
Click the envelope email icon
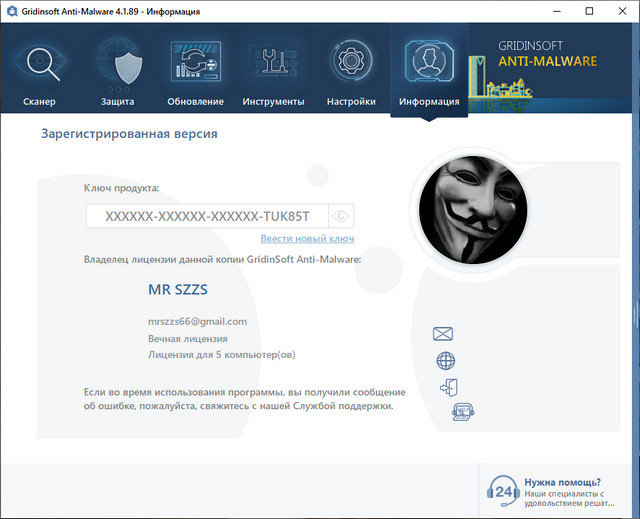(x=443, y=334)
